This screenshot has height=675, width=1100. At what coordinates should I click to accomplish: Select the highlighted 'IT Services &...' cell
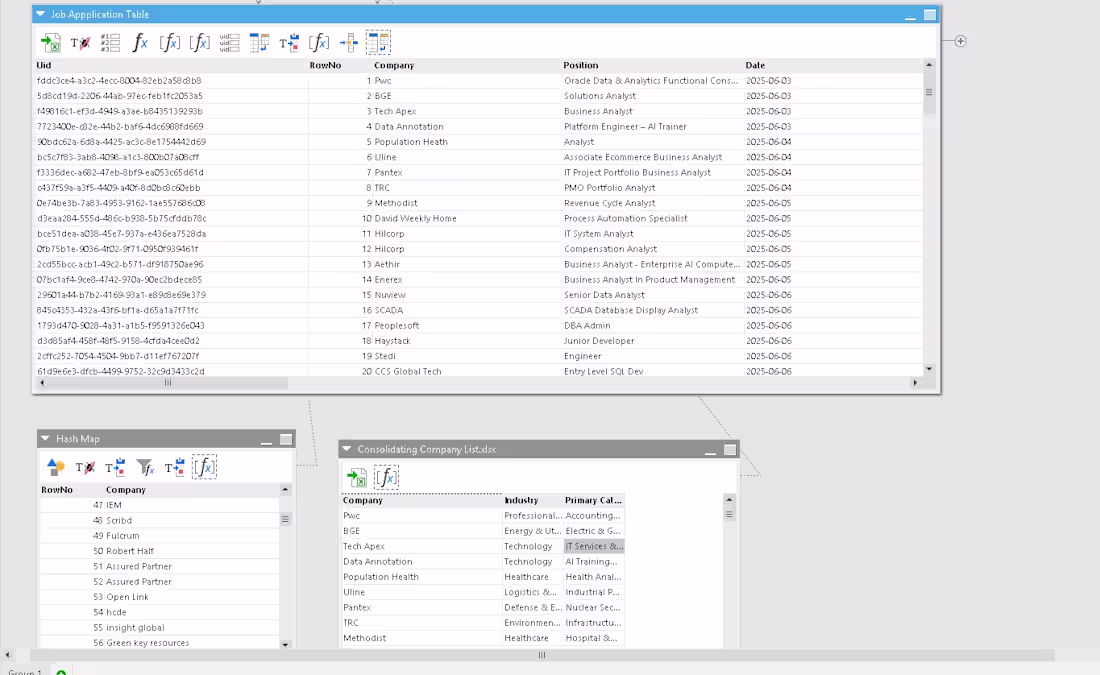pyautogui.click(x=594, y=546)
